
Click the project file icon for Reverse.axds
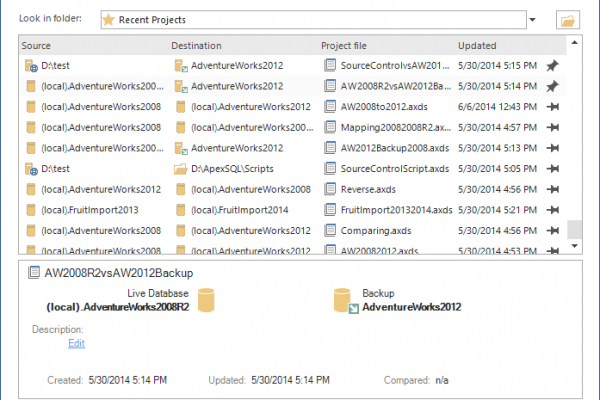click(330, 189)
